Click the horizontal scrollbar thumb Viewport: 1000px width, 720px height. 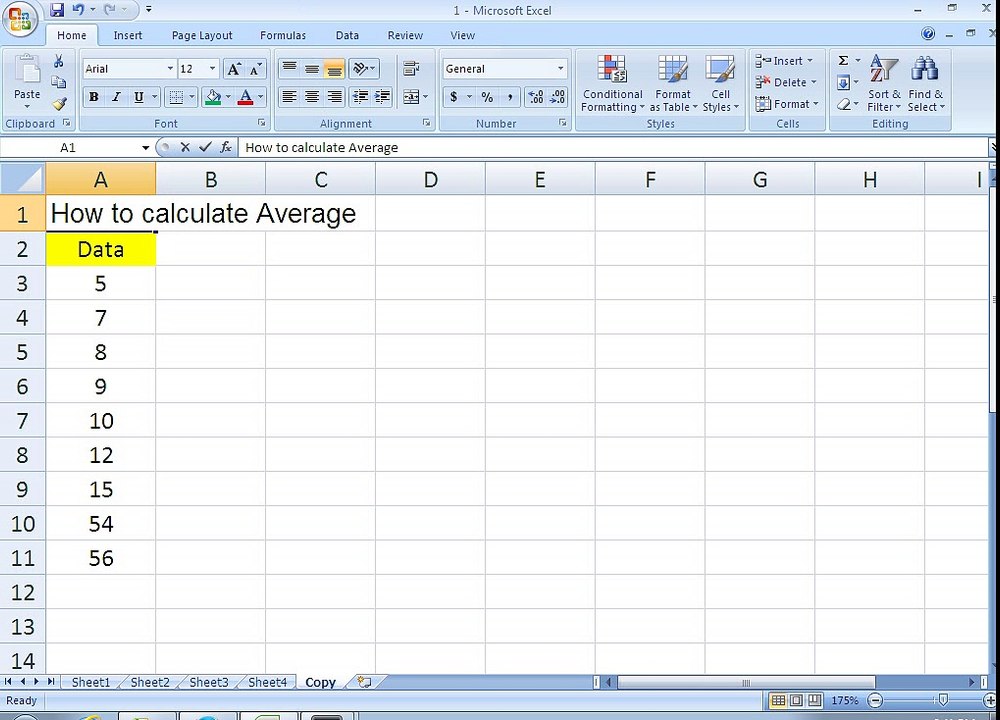click(x=746, y=682)
